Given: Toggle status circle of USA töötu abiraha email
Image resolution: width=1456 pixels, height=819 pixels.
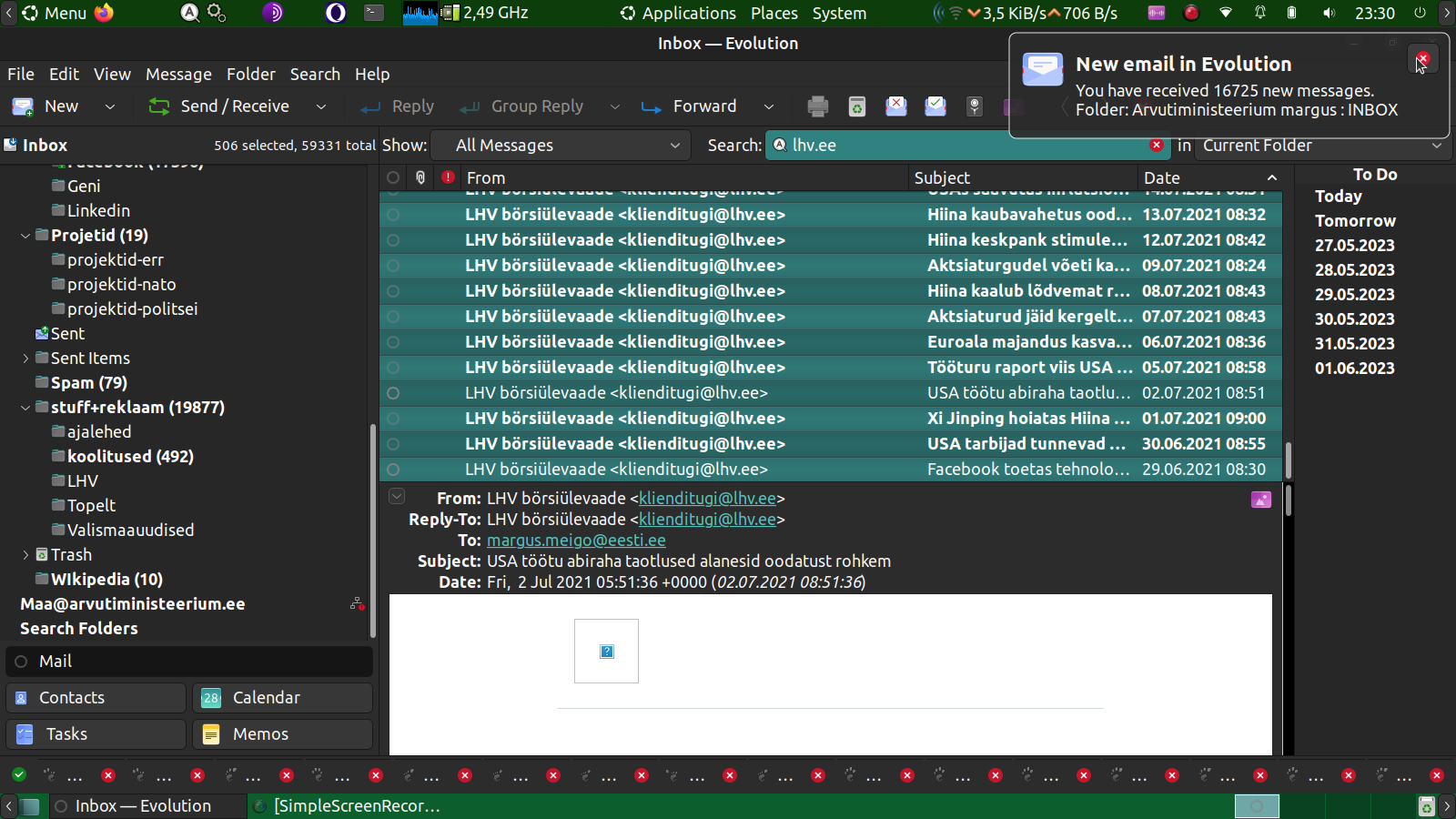Looking at the screenshot, I should pos(393,393).
